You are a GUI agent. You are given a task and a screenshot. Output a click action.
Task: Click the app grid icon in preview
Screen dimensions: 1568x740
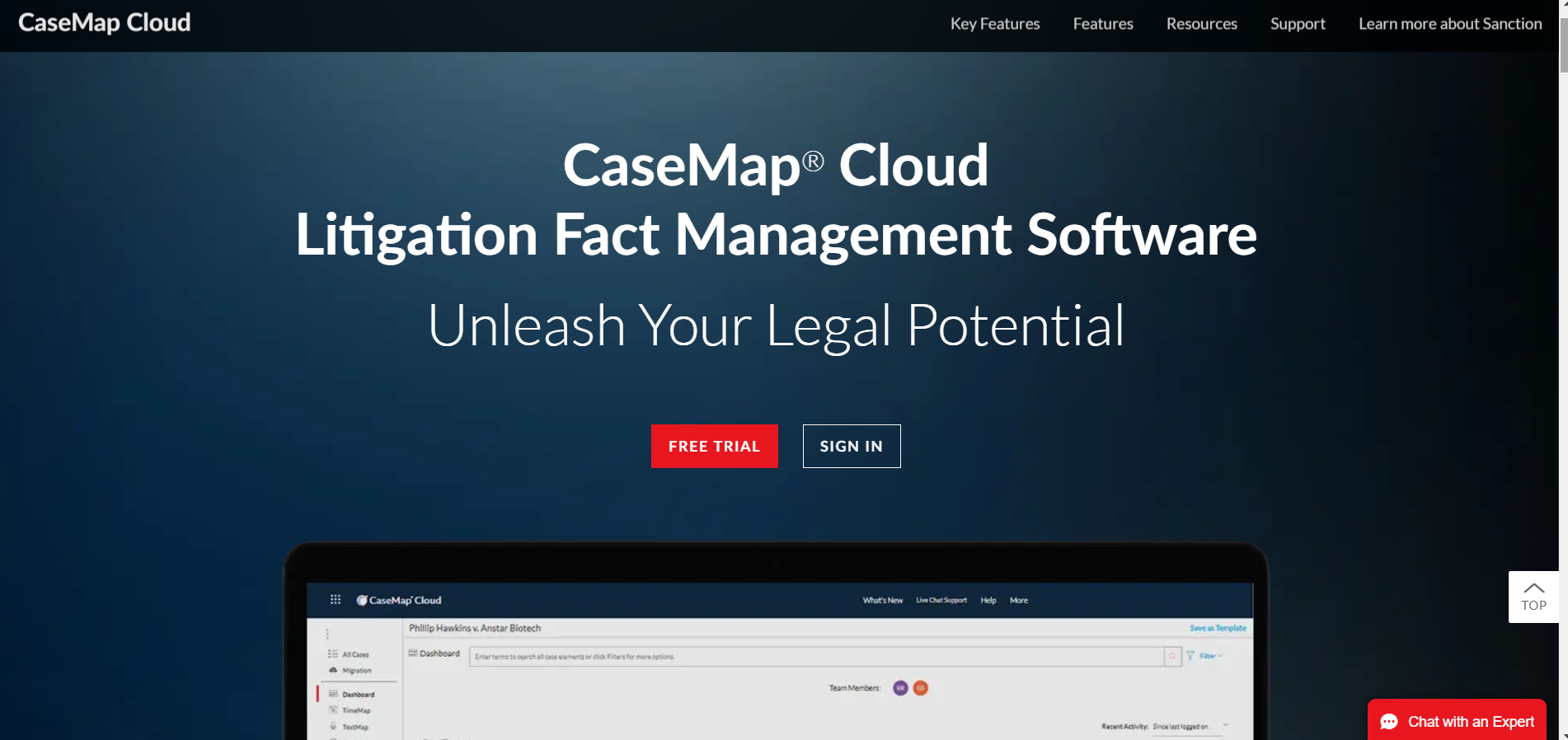tap(336, 599)
